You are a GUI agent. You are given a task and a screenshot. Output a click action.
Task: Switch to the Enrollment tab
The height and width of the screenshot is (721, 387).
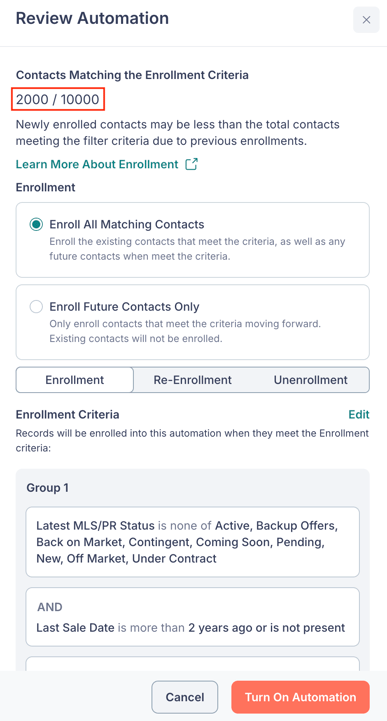(x=75, y=380)
